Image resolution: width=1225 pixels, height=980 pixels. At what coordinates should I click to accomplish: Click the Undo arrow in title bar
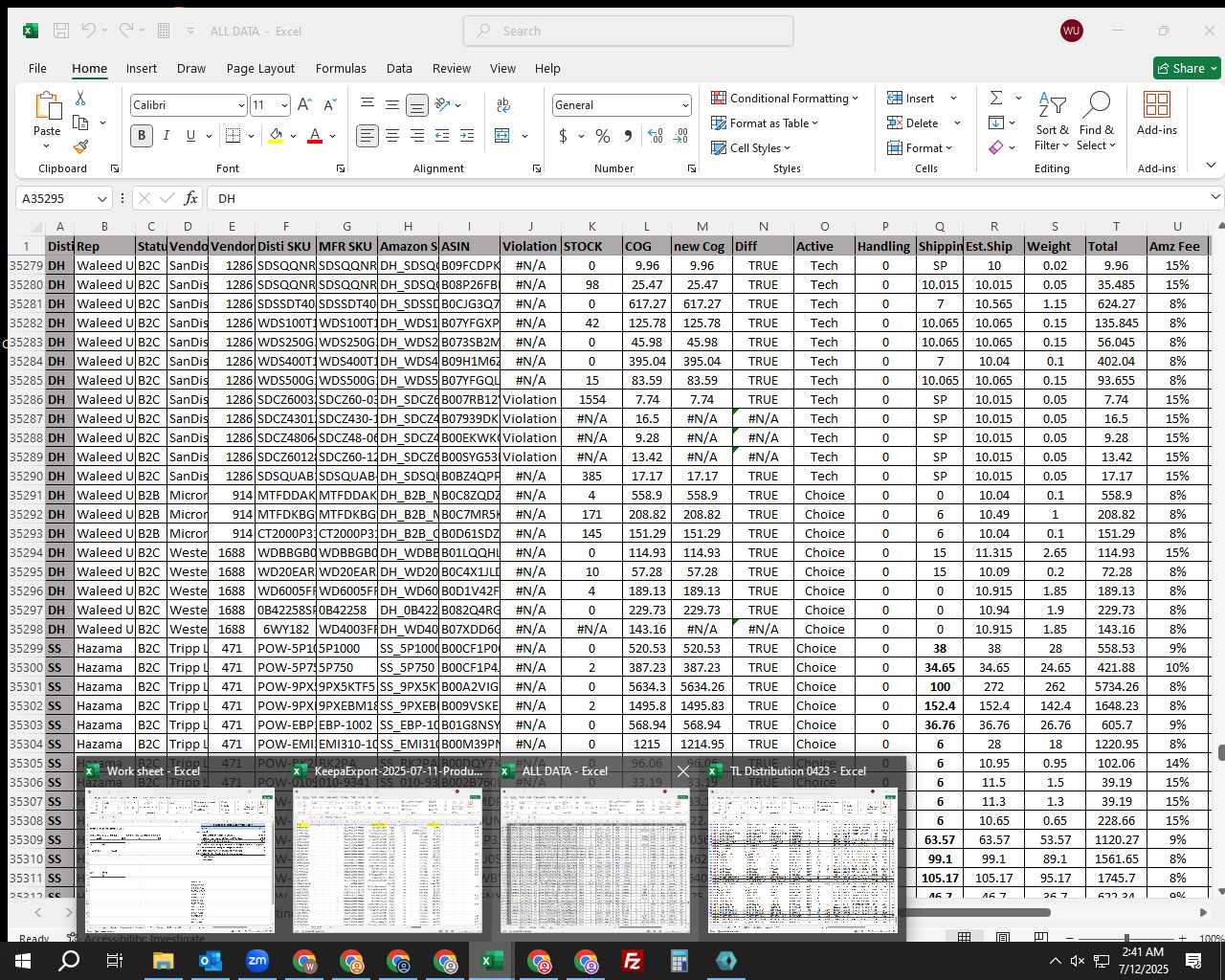(x=88, y=31)
